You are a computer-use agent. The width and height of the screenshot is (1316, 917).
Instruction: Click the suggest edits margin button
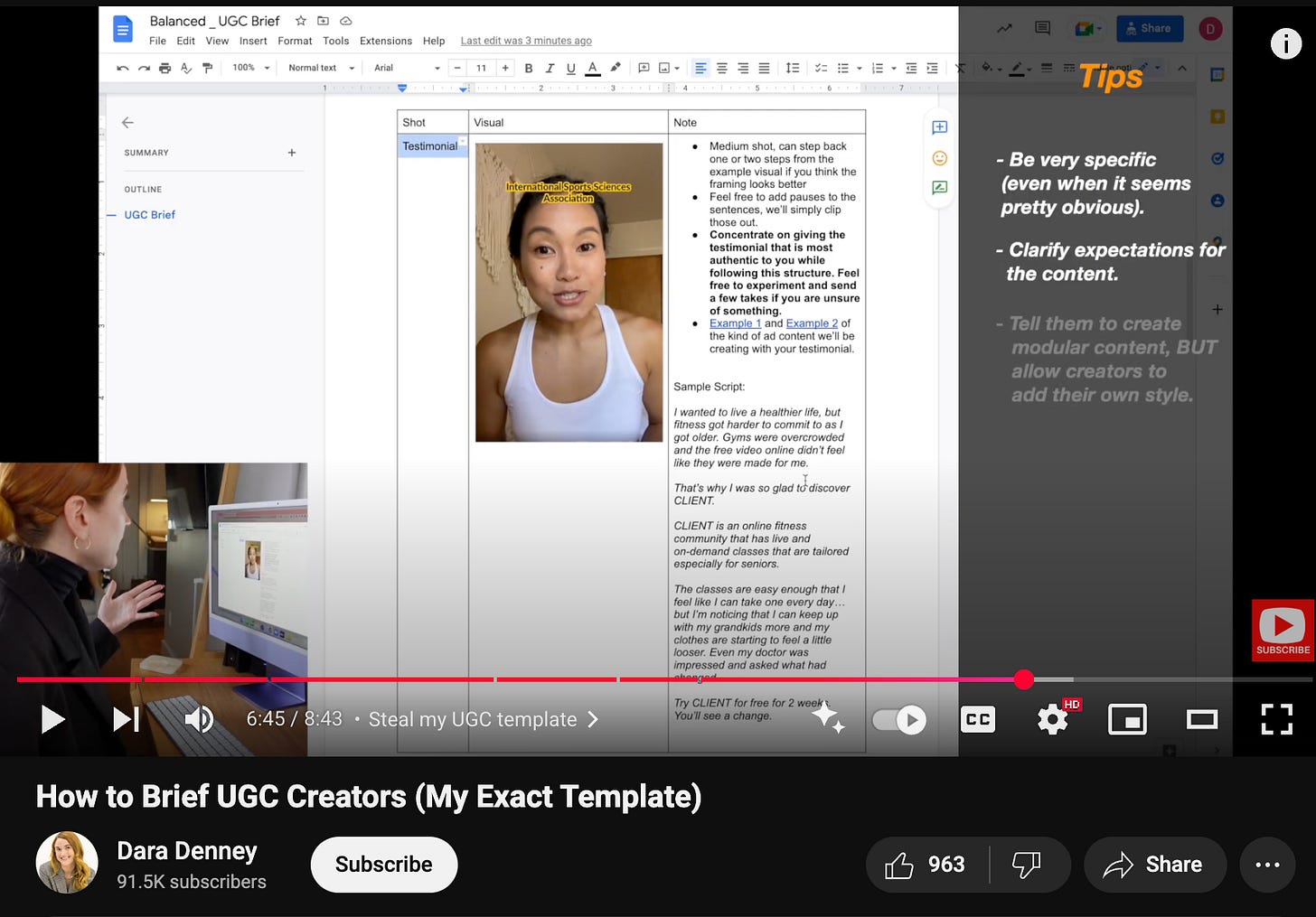click(x=940, y=188)
